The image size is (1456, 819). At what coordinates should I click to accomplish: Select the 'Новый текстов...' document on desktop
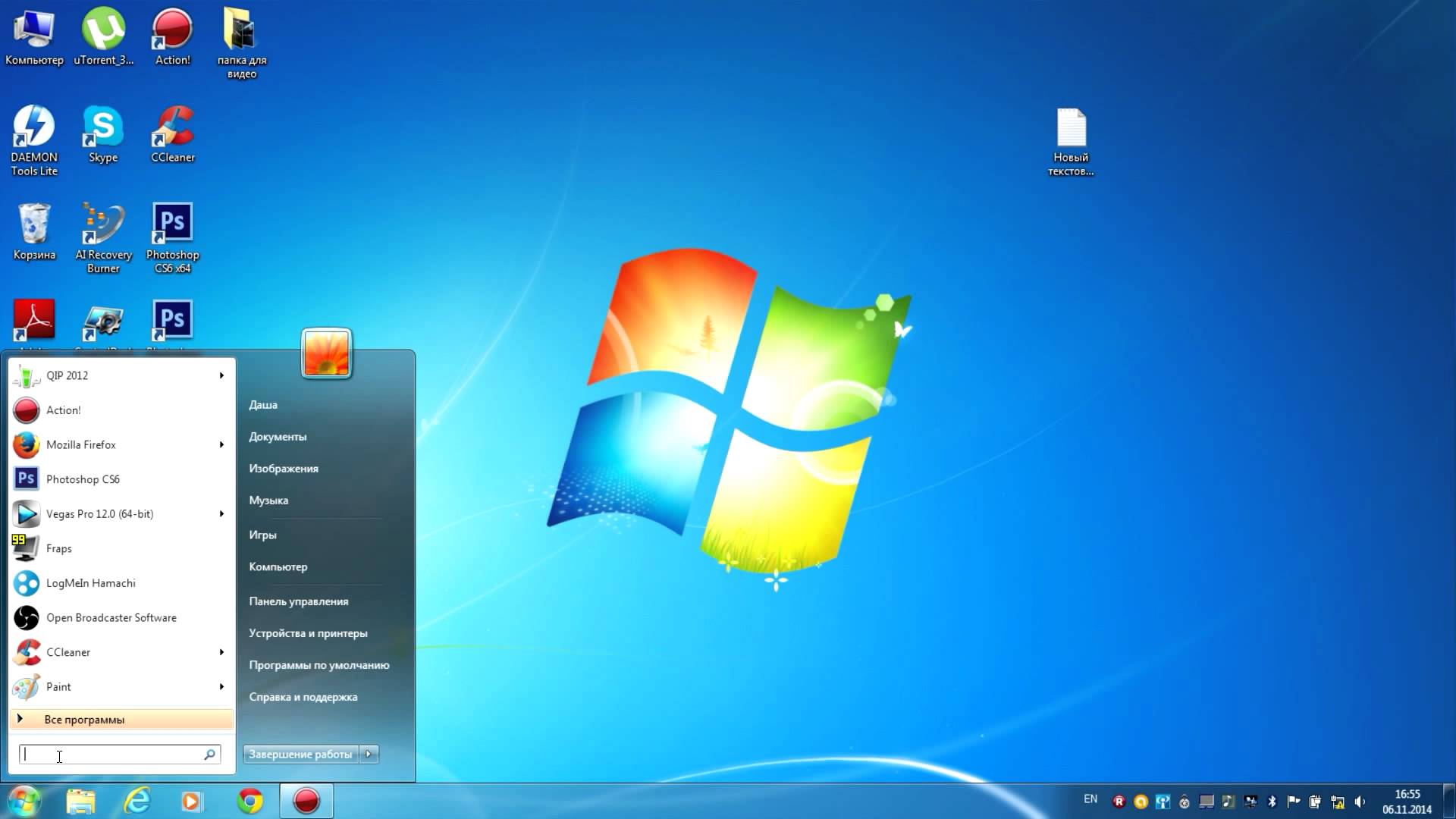[1071, 142]
